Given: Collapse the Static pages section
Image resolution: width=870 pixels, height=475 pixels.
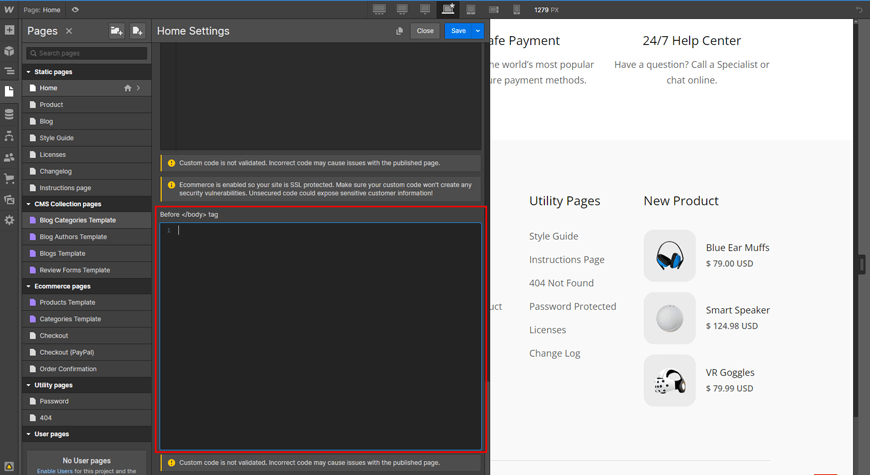Looking at the screenshot, I should click(29, 72).
